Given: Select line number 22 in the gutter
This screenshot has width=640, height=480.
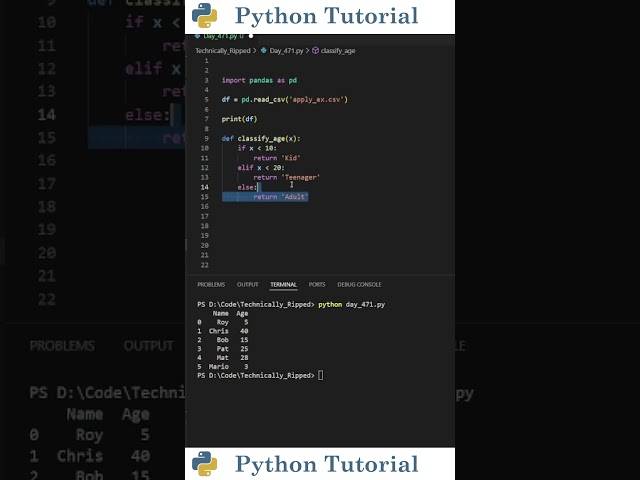Looking at the screenshot, I should [204, 265].
